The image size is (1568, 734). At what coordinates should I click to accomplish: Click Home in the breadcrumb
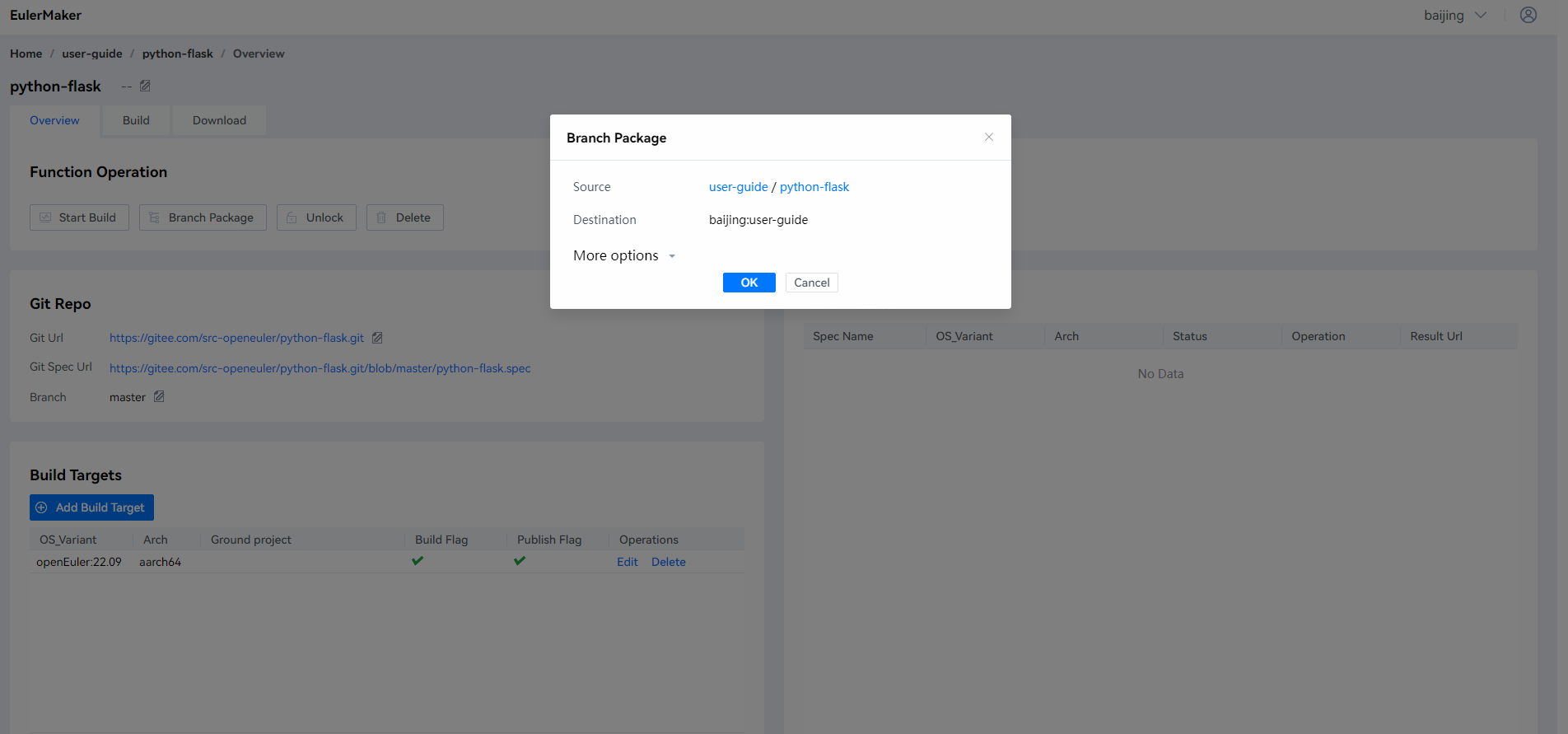coord(26,54)
